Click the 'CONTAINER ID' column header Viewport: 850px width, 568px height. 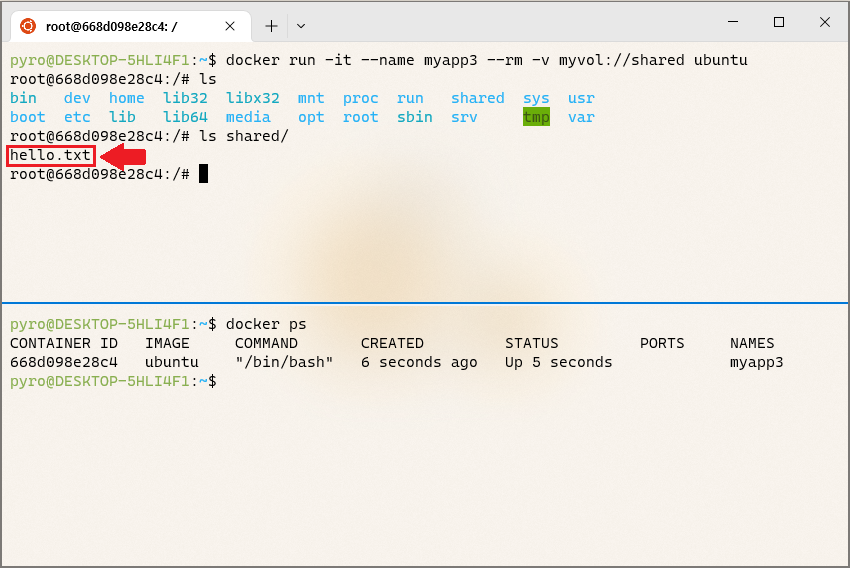(64, 343)
